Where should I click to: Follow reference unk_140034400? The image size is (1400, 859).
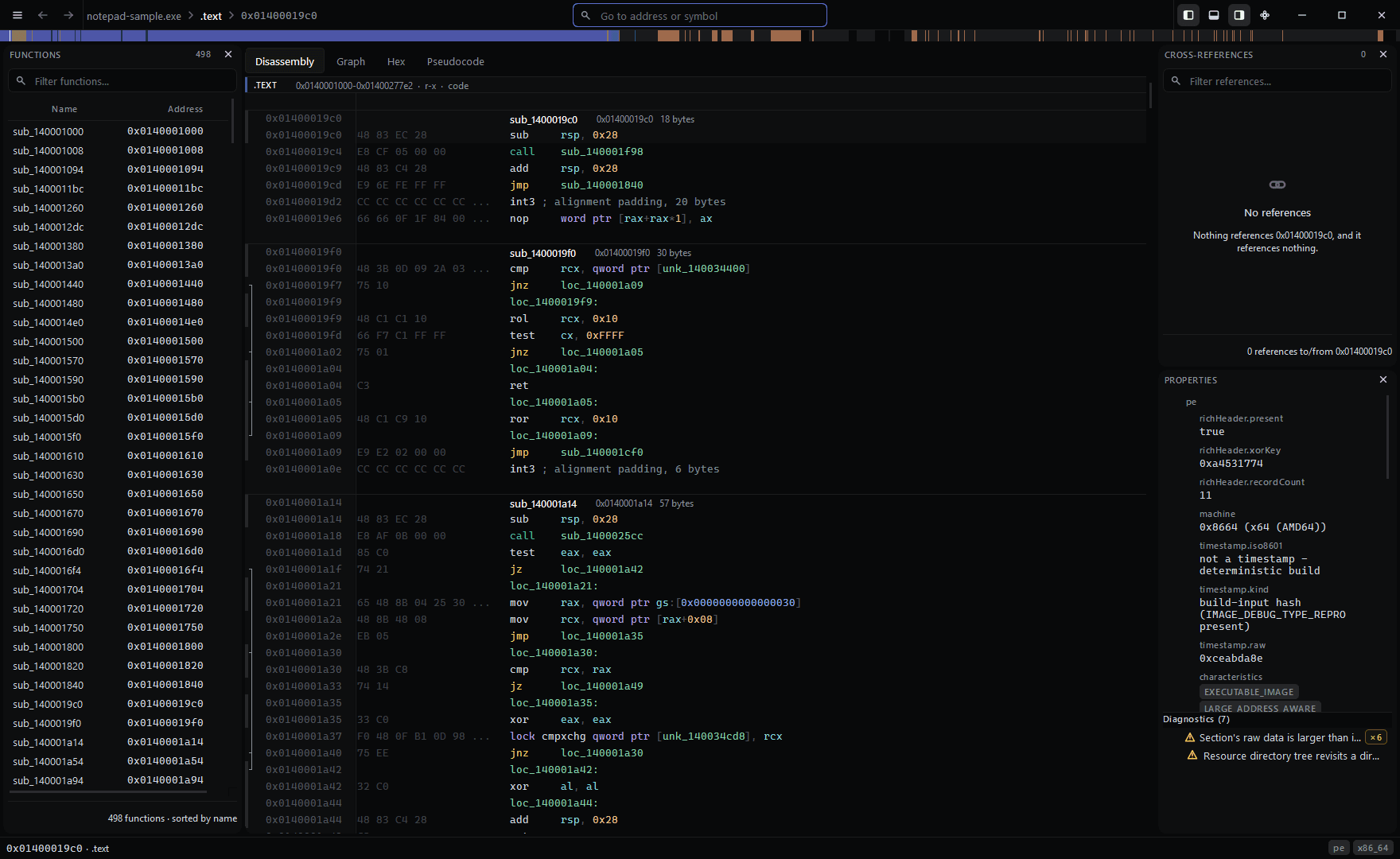(704, 269)
